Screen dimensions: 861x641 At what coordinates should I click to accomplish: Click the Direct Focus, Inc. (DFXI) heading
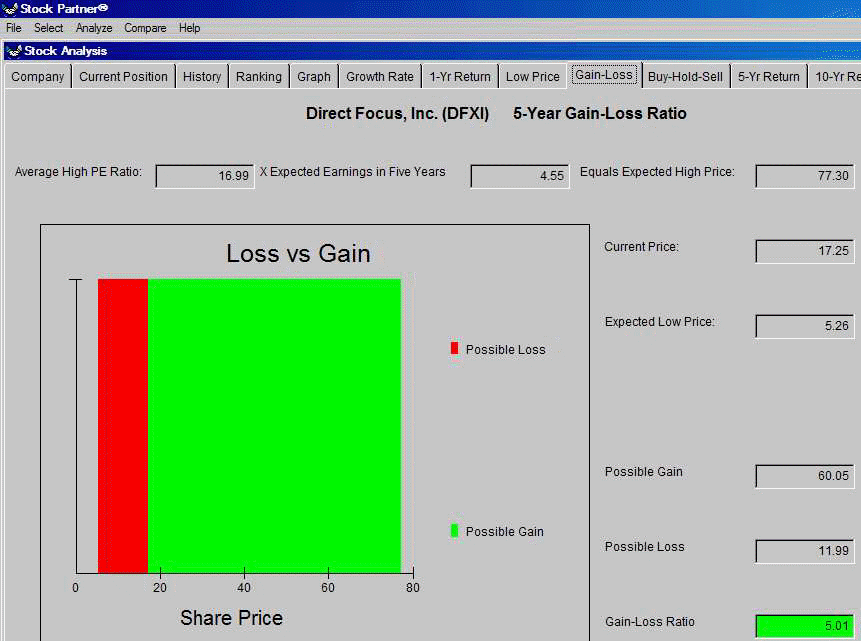(397, 114)
